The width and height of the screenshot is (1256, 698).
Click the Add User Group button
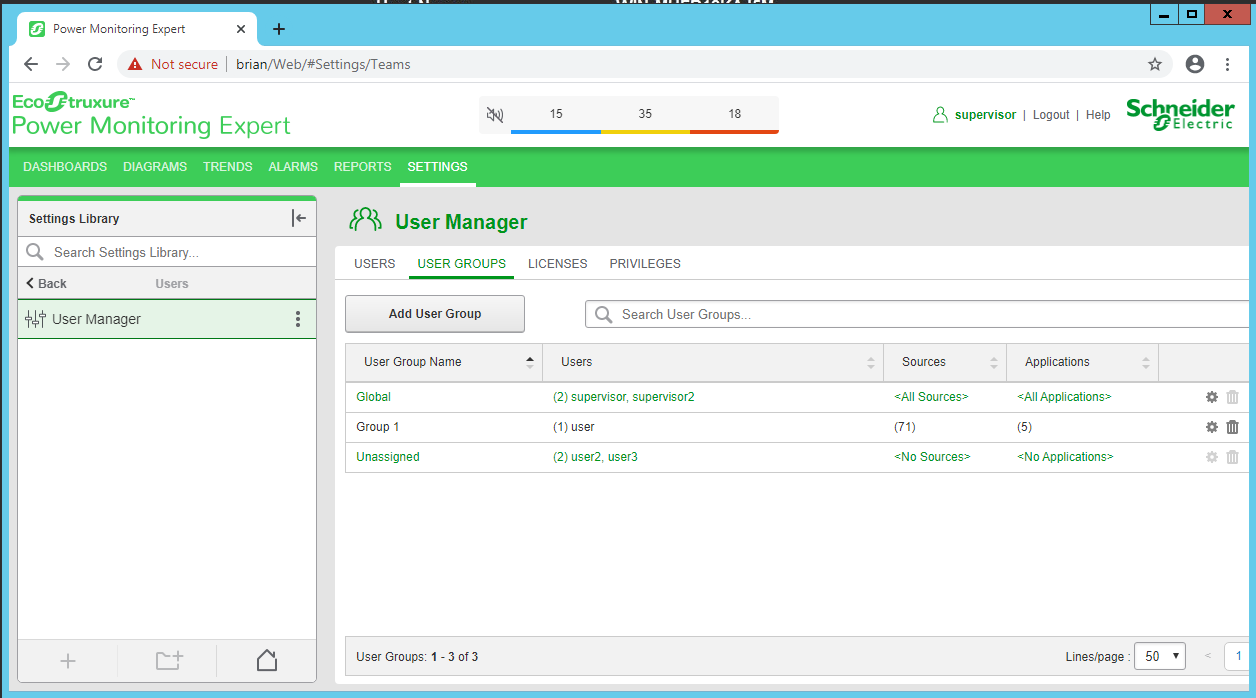click(x=435, y=314)
